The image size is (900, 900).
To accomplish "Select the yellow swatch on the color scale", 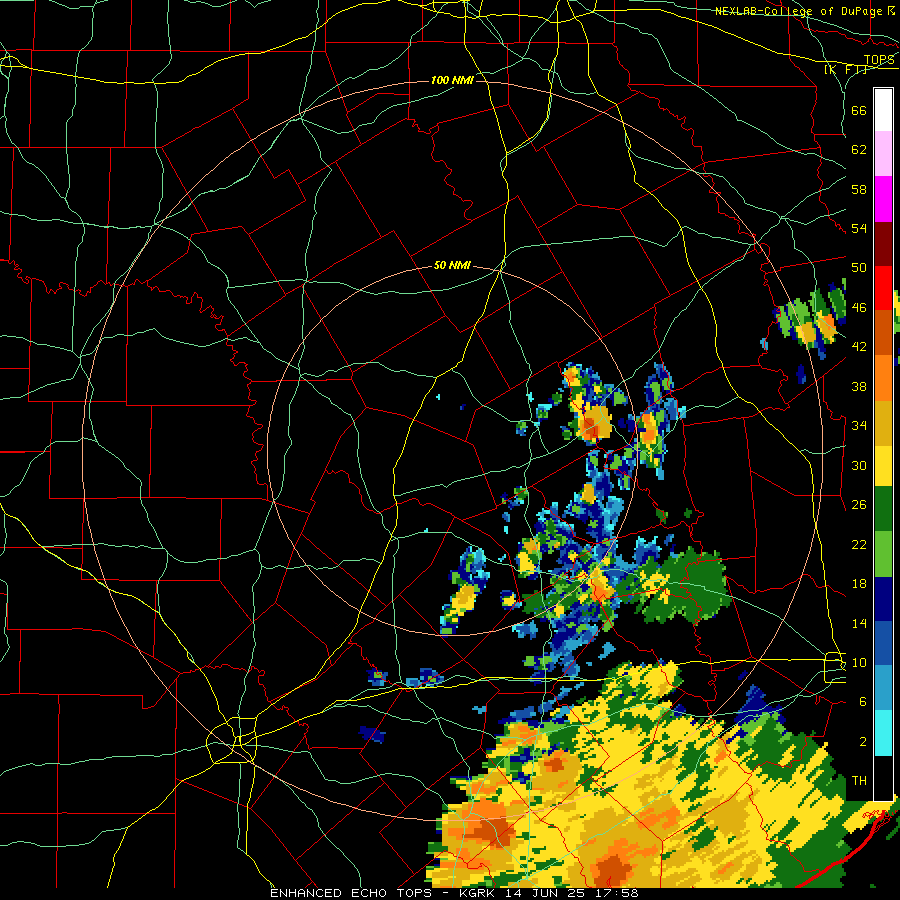I will click(x=883, y=465).
